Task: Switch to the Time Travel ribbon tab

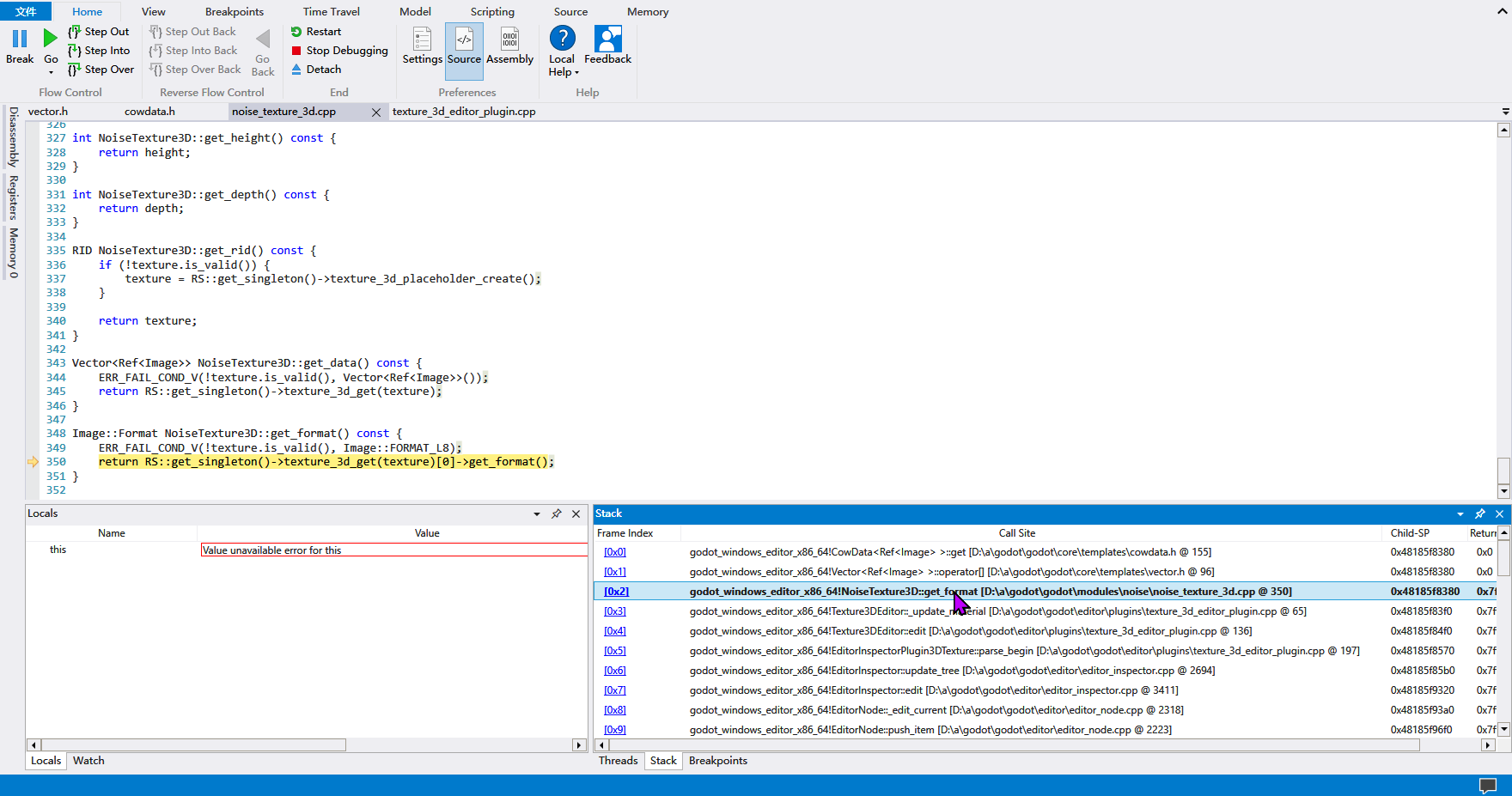Action: point(331,11)
